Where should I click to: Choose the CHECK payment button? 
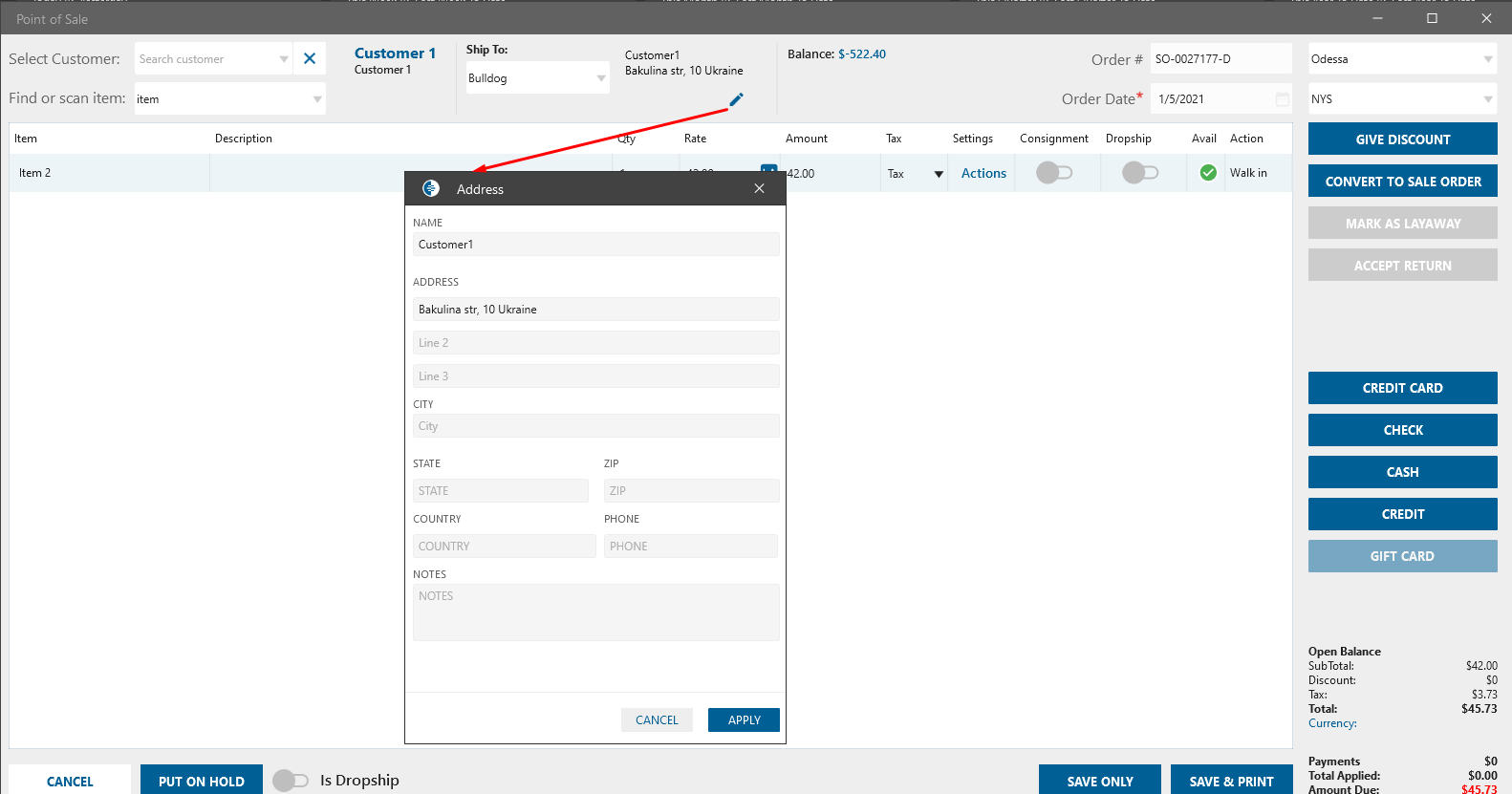click(x=1403, y=430)
